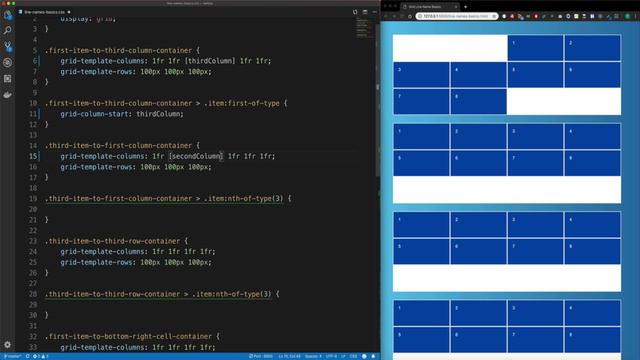Split the editor with the split icon
Screen dimensions: 640x360
point(365,12)
